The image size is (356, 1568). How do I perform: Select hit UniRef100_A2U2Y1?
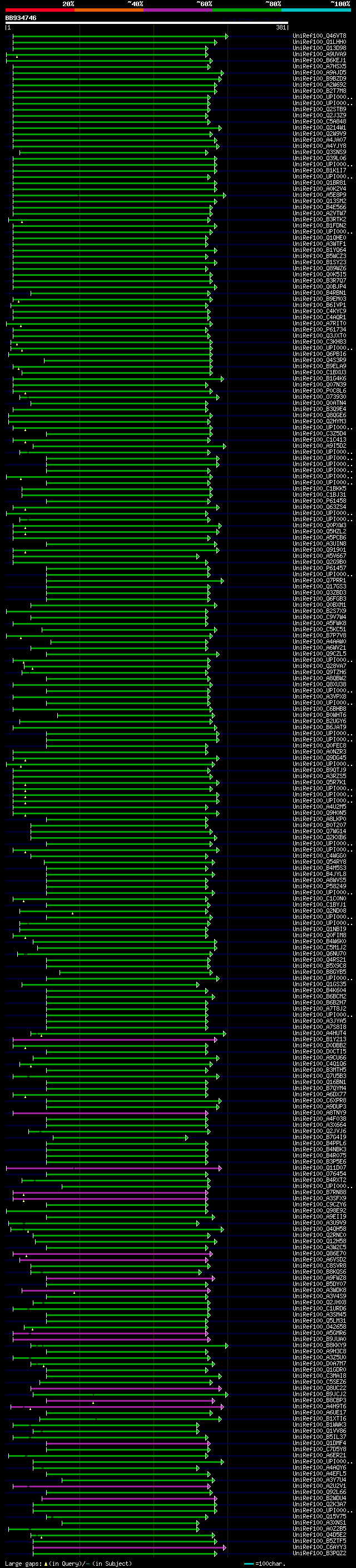(x=319, y=1486)
